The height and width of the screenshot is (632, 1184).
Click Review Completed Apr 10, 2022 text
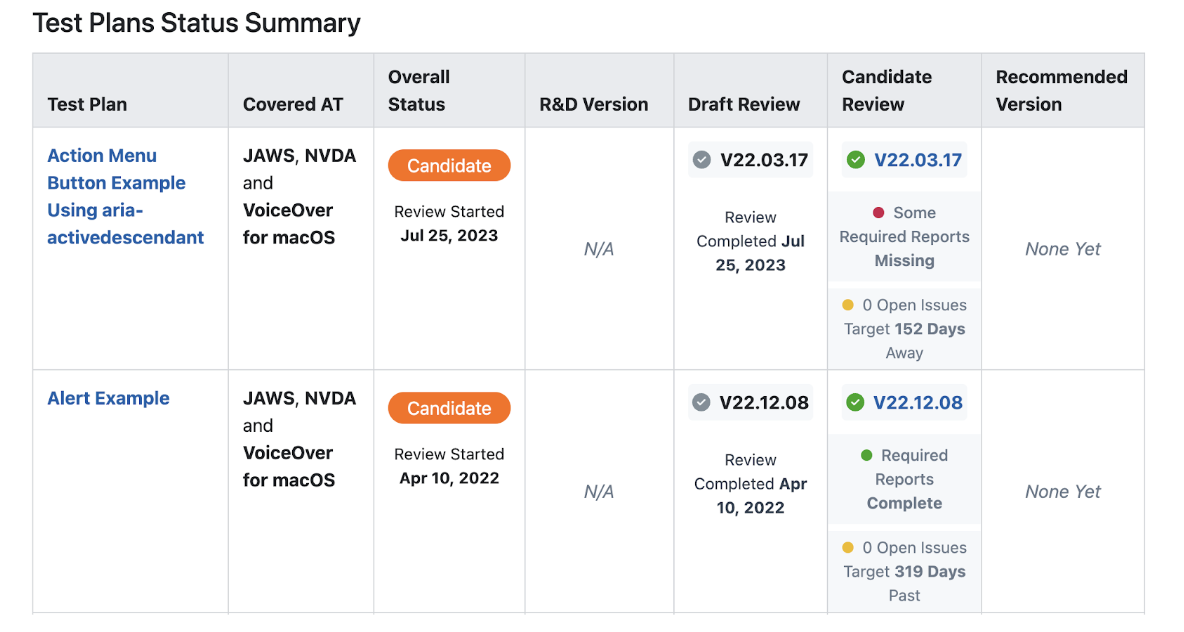[751, 483]
